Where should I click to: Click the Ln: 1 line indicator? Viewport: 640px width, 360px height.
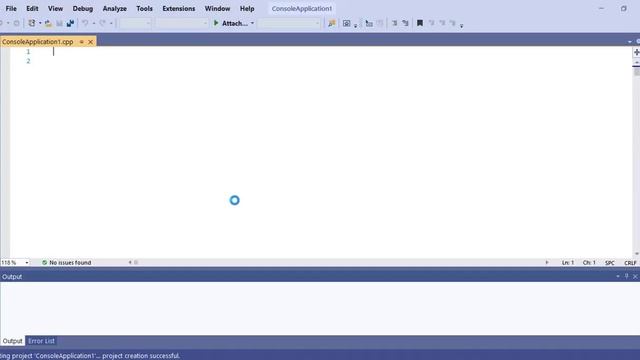pyautogui.click(x=568, y=263)
